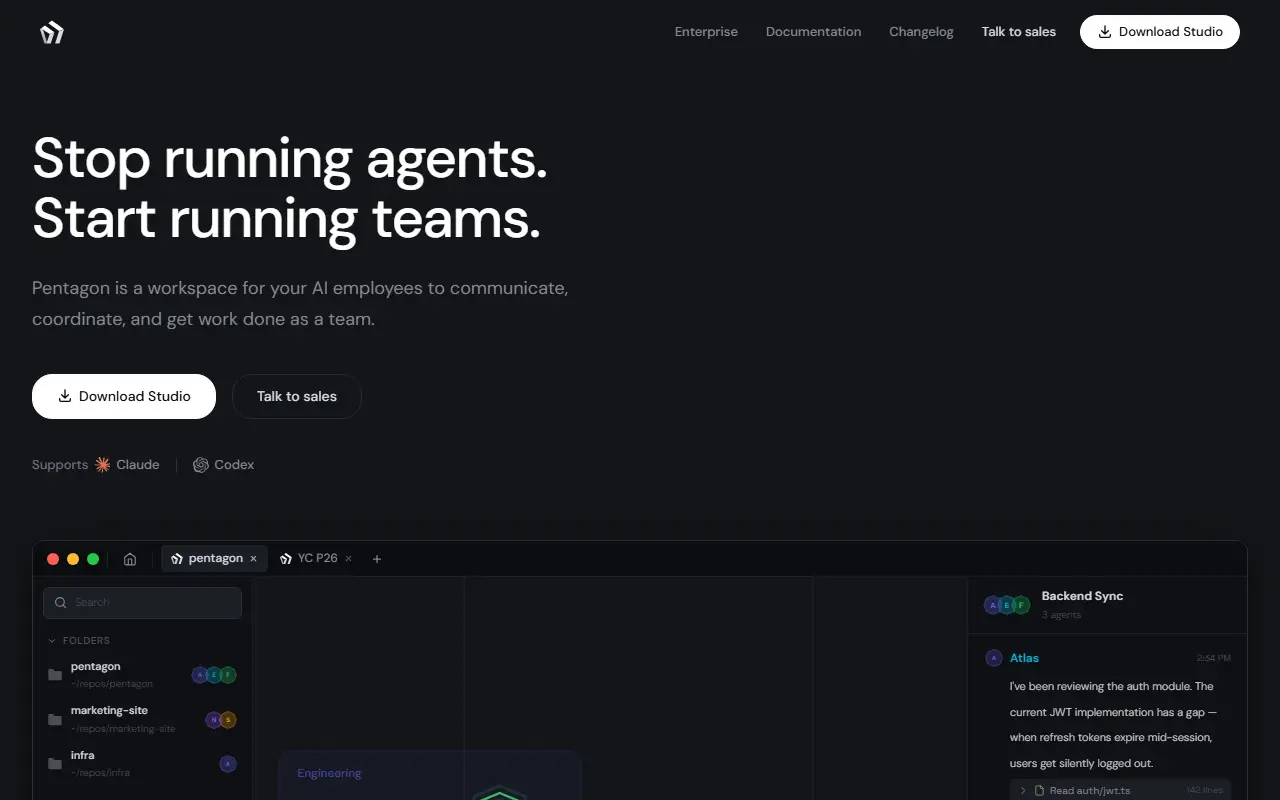Open the Documentation link
The height and width of the screenshot is (800, 1280).
[813, 32]
